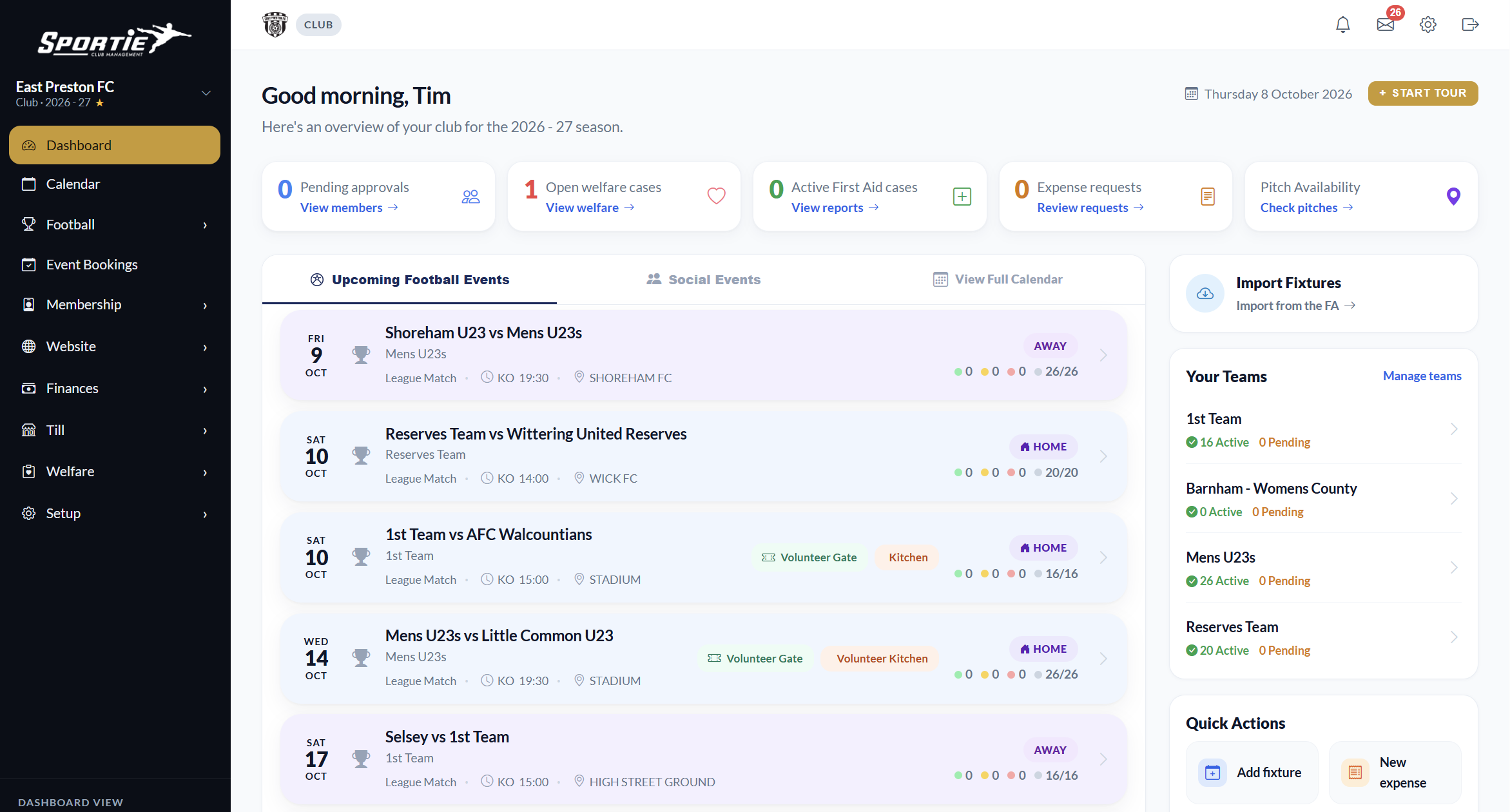Click the Import from the FA link
This screenshot has height=812, width=1510.
click(1296, 305)
